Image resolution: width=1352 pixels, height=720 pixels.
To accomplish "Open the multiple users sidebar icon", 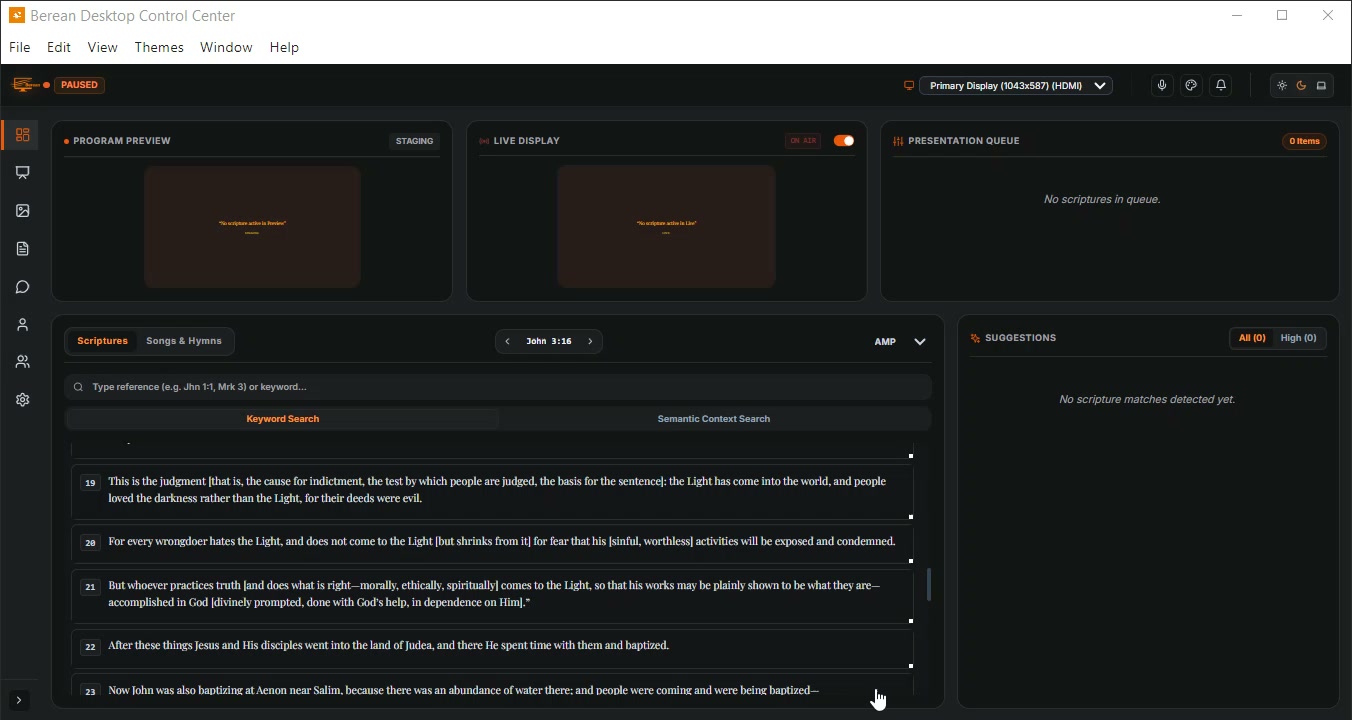I will (22, 362).
